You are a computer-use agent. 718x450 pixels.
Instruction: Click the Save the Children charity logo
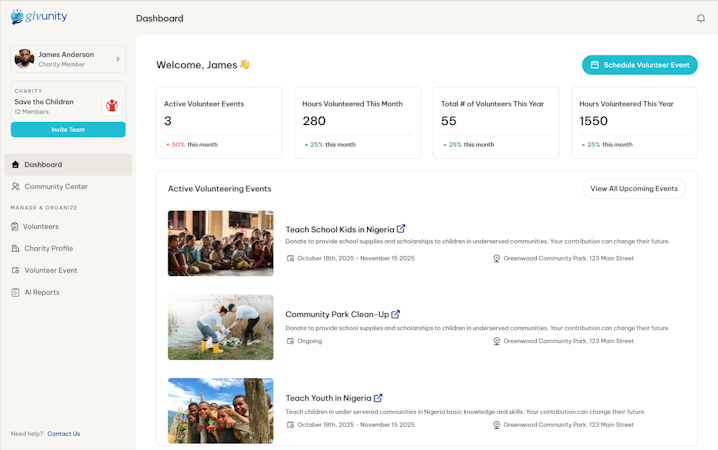click(x=112, y=105)
